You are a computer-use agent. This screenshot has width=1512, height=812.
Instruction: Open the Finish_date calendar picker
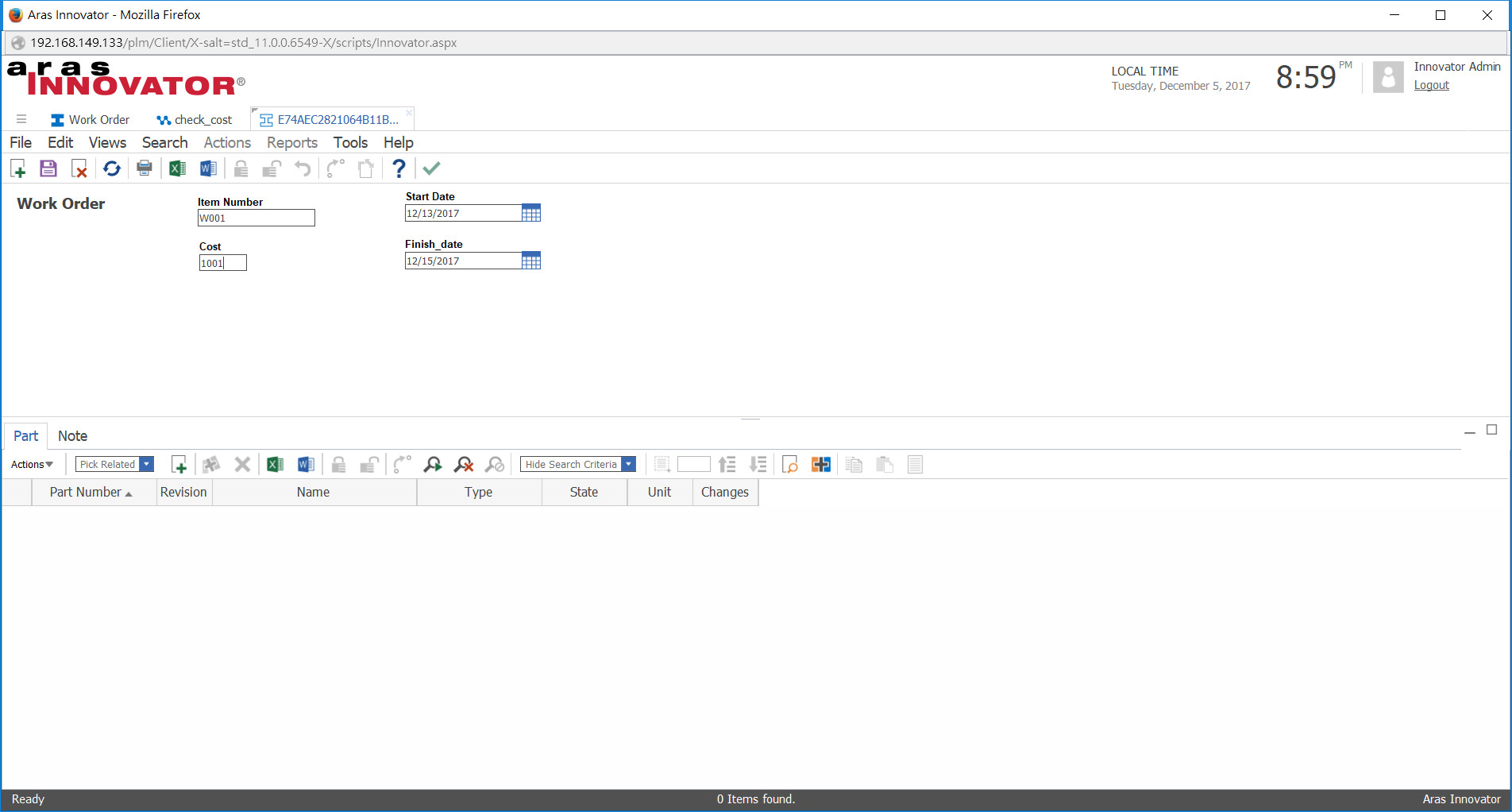[x=531, y=261]
